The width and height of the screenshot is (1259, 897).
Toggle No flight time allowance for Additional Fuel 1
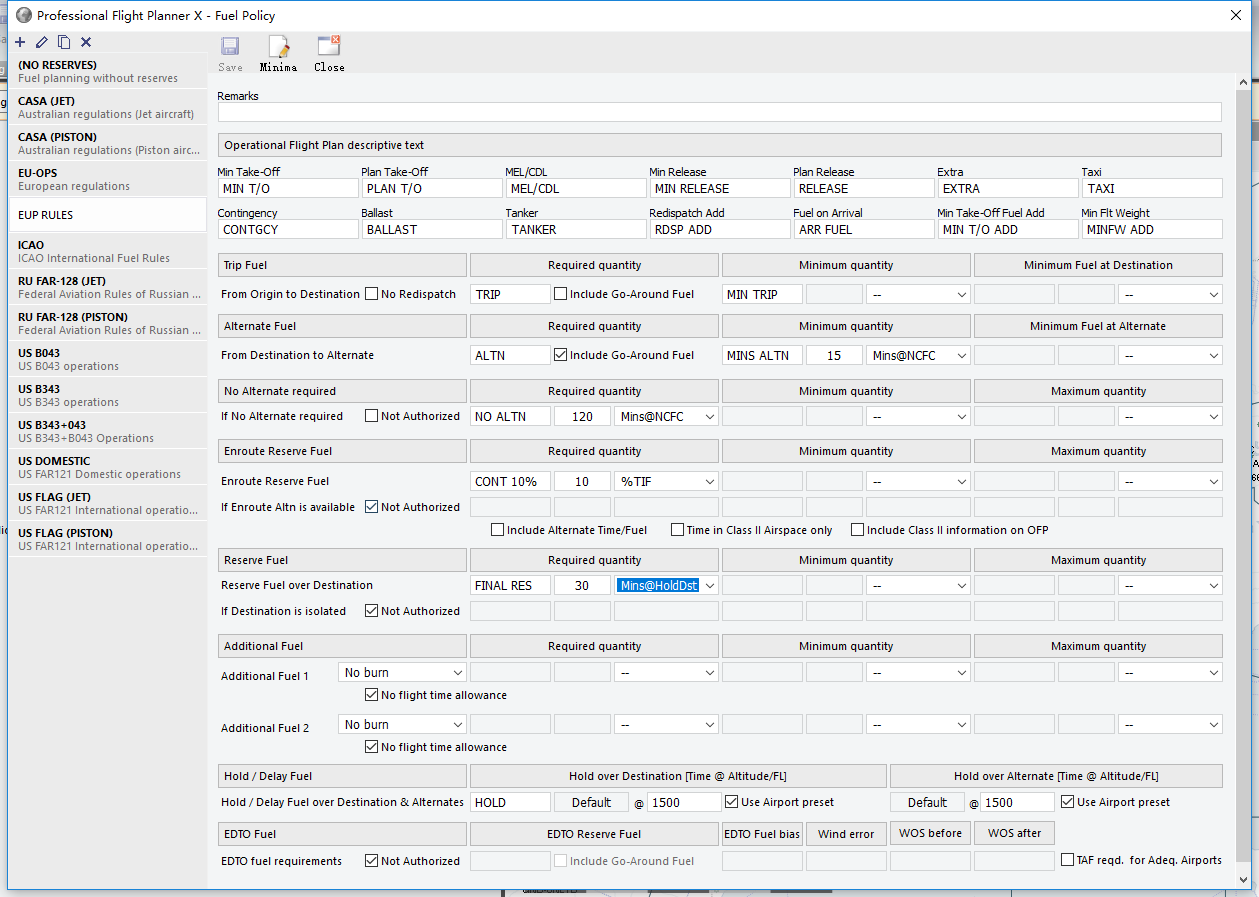coord(371,695)
